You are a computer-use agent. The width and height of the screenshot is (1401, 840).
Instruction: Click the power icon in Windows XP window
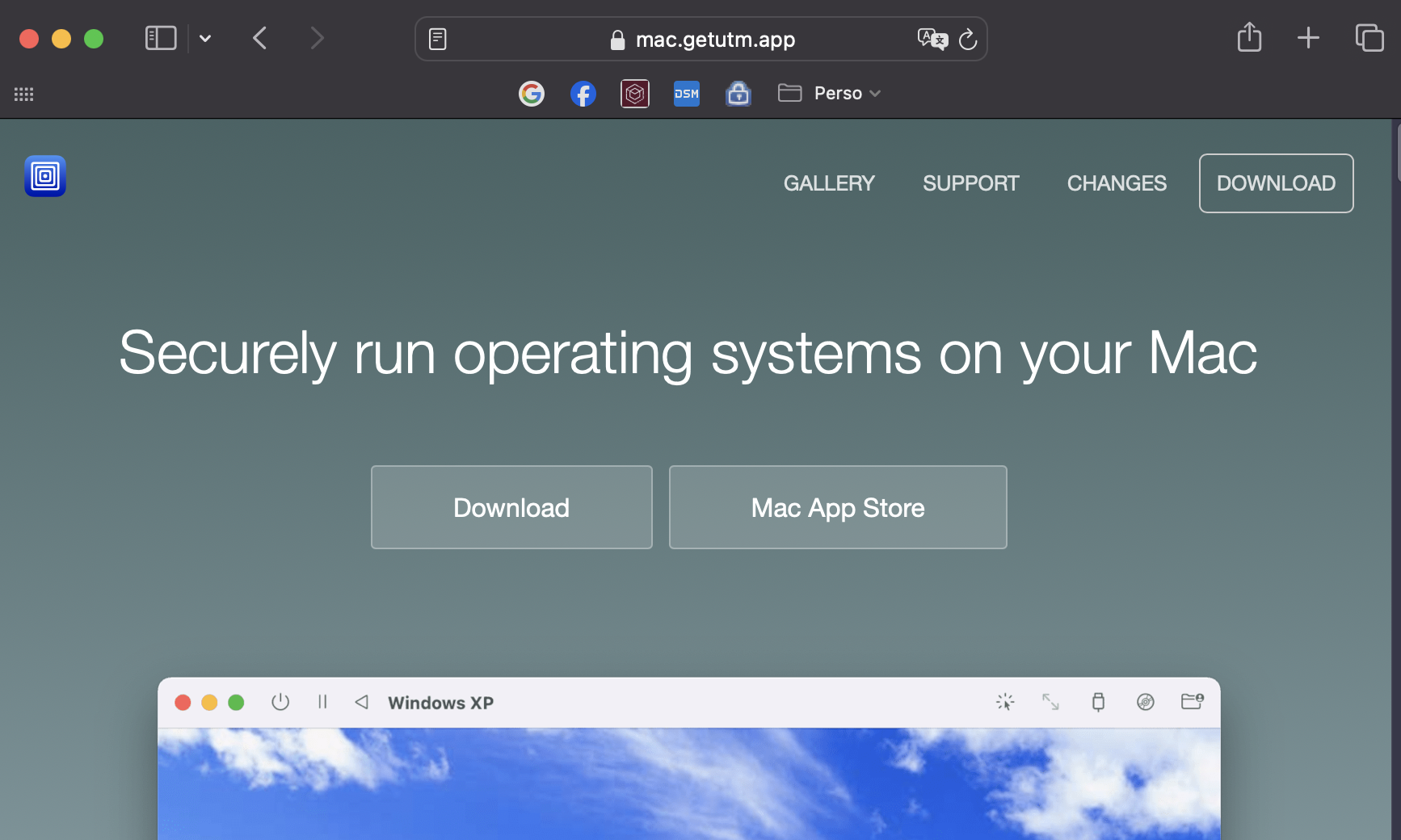[x=280, y=702]
